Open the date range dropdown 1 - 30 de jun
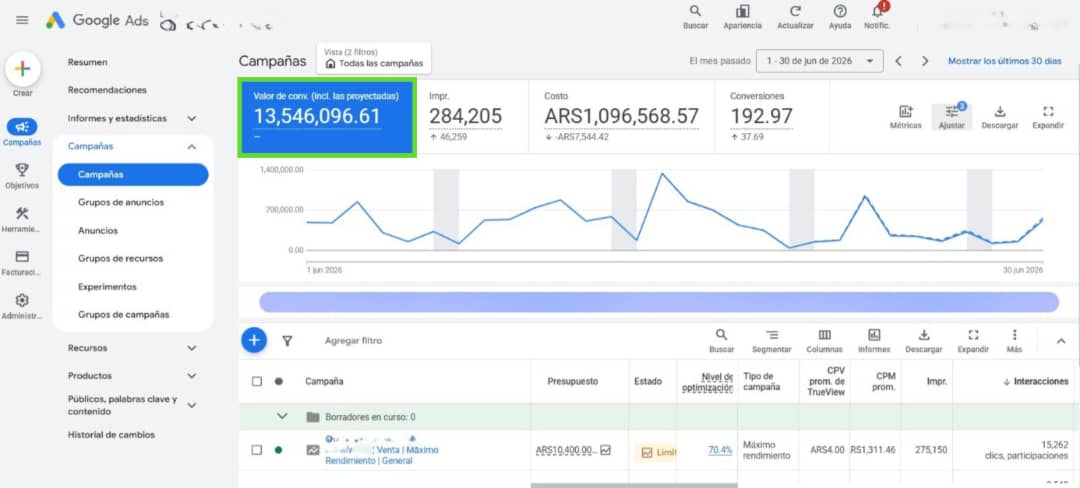 click(x=820, y=61)
